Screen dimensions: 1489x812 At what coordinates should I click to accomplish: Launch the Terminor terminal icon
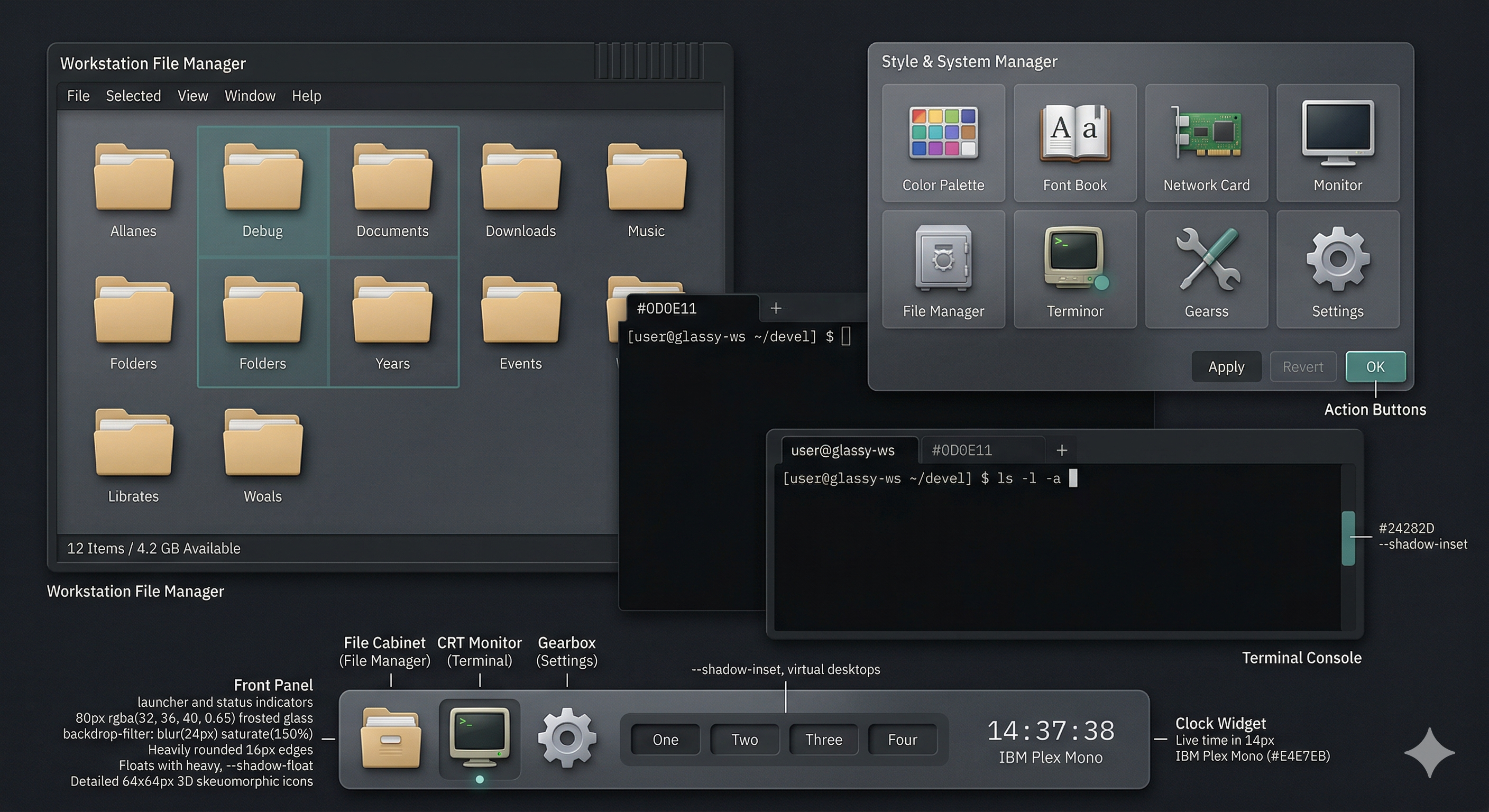1074,269
